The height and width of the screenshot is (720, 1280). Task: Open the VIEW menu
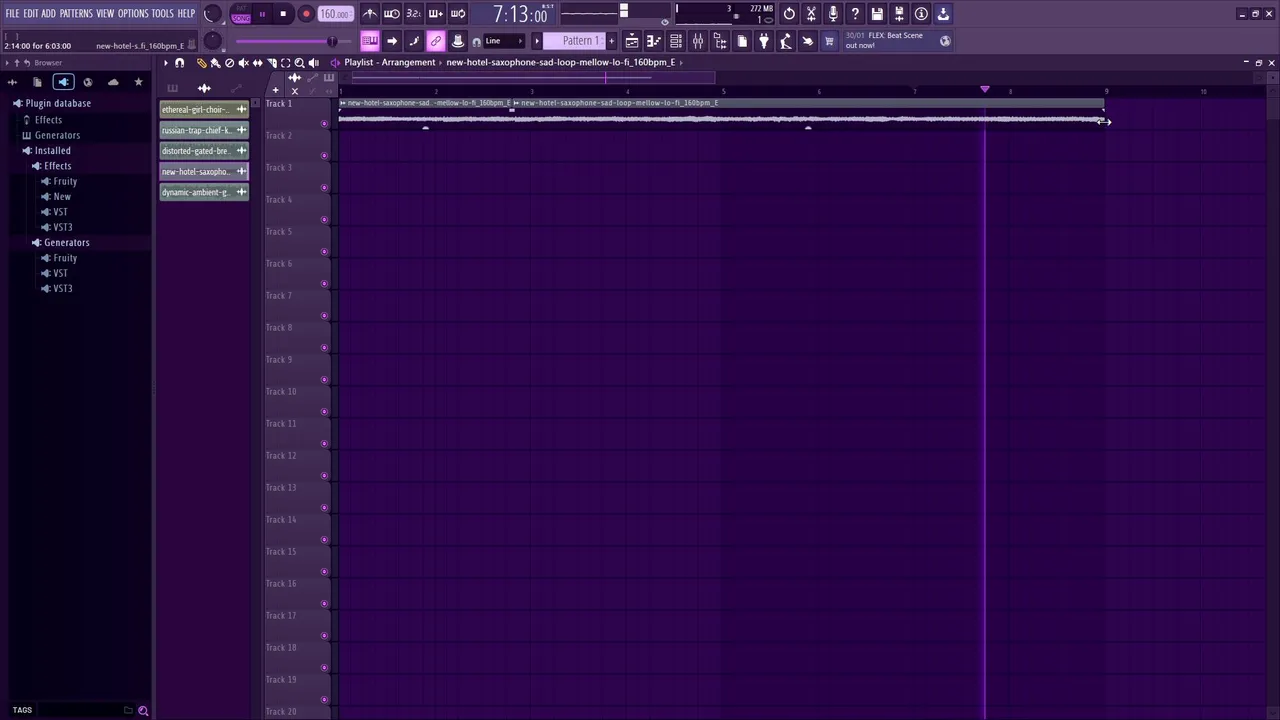click(x=105, y=14)
